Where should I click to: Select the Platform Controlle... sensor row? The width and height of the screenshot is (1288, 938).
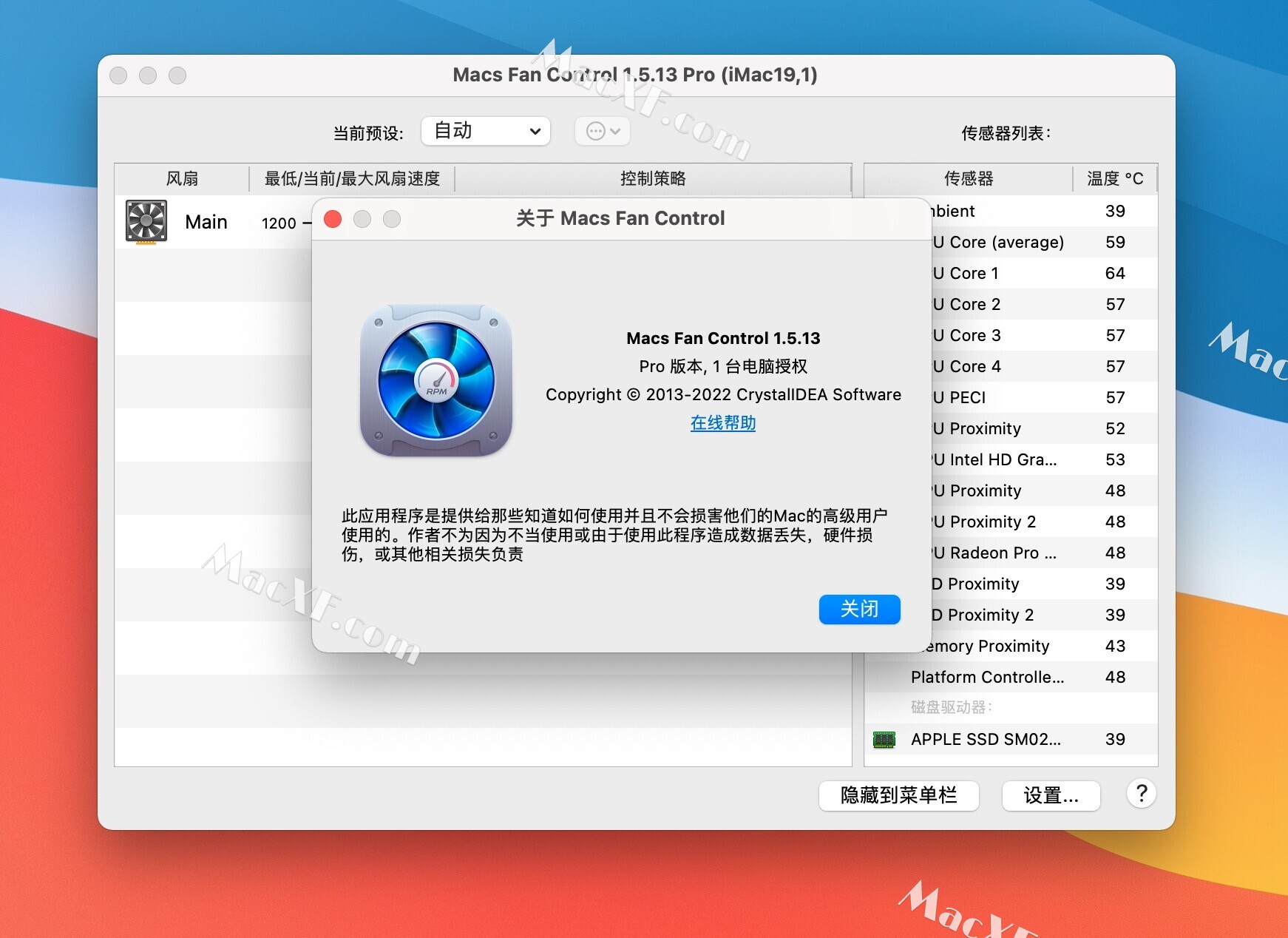(x=1011, y=677)
